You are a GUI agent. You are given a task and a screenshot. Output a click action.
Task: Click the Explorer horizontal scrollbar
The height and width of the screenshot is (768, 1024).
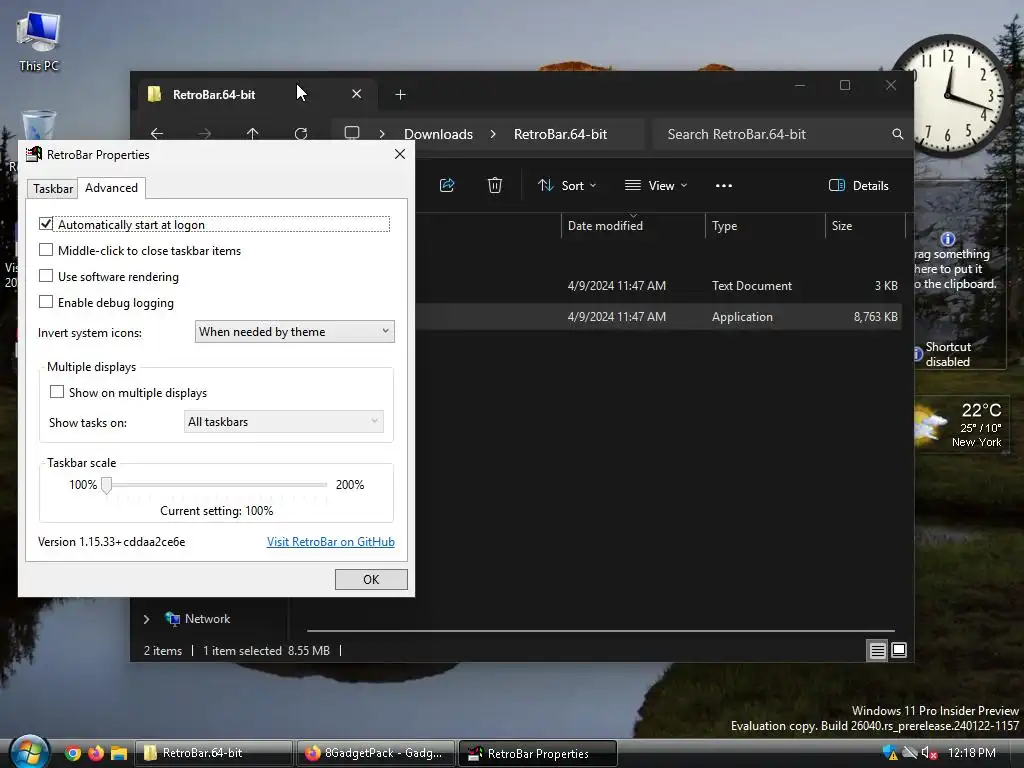click(x=601, y=631)
